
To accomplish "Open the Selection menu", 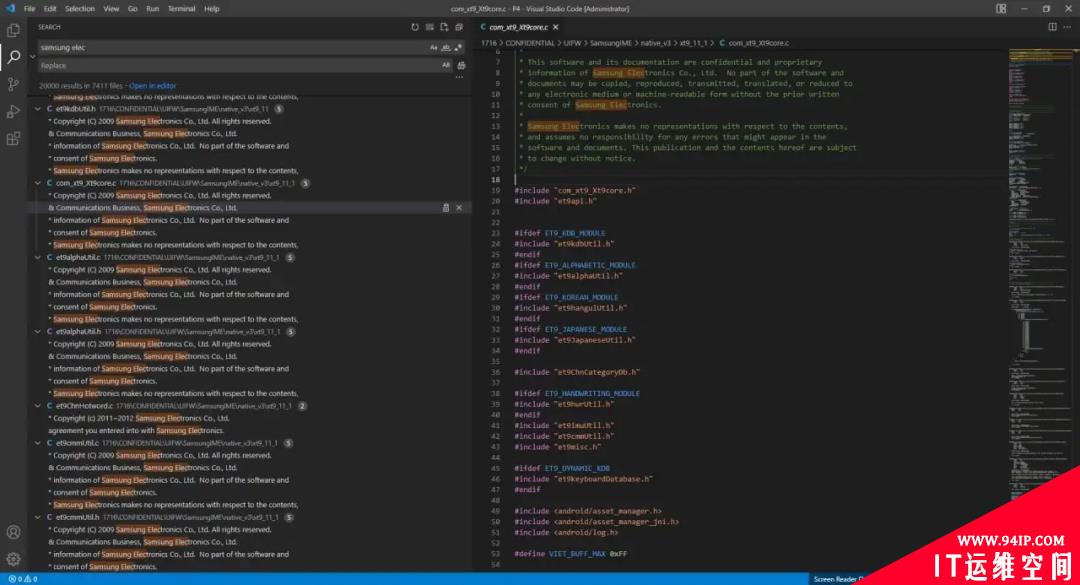I will [80, 9].
